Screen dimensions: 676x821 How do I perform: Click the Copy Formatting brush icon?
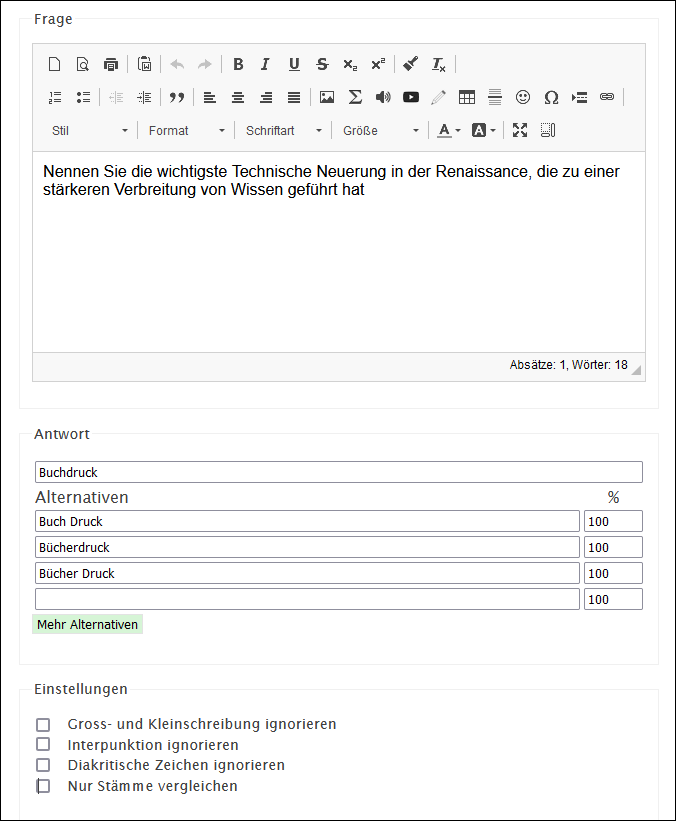411,64
